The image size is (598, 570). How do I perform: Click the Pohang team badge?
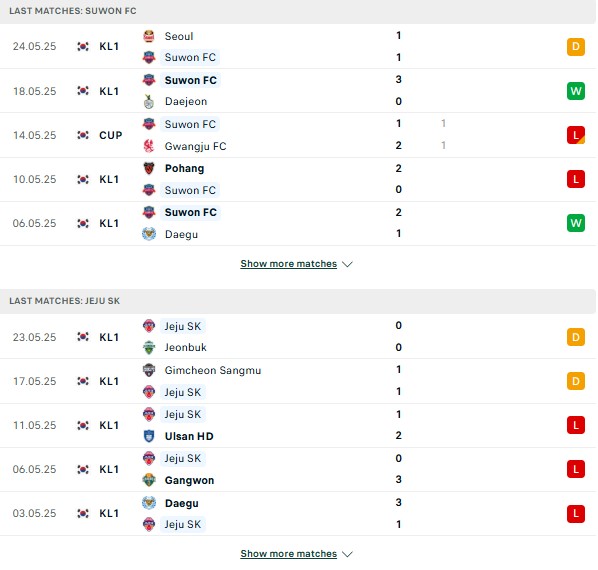(149, 168)
